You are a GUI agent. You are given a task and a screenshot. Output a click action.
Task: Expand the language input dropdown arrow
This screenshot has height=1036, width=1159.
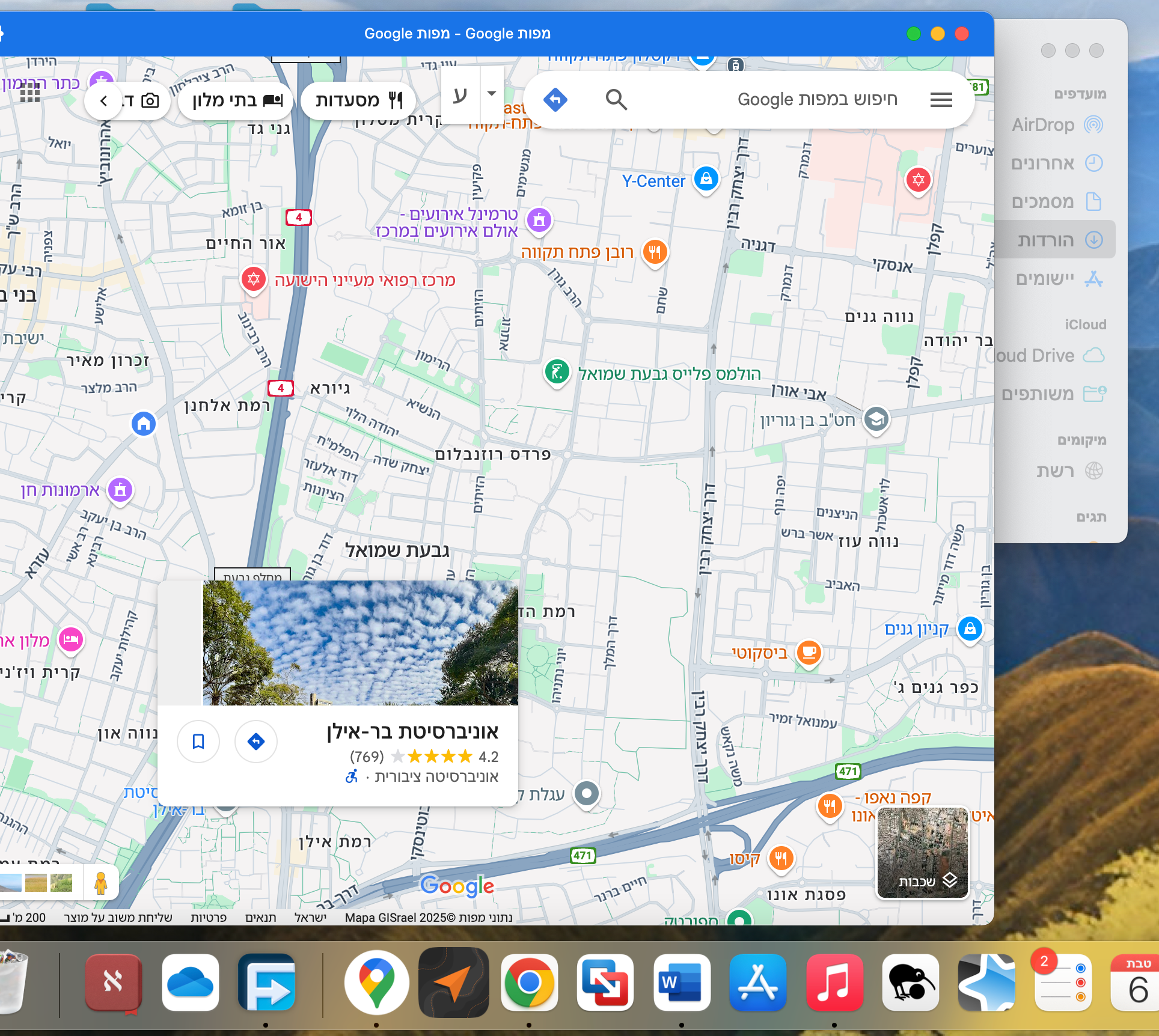pyautogui.click(x=492, y=94)
